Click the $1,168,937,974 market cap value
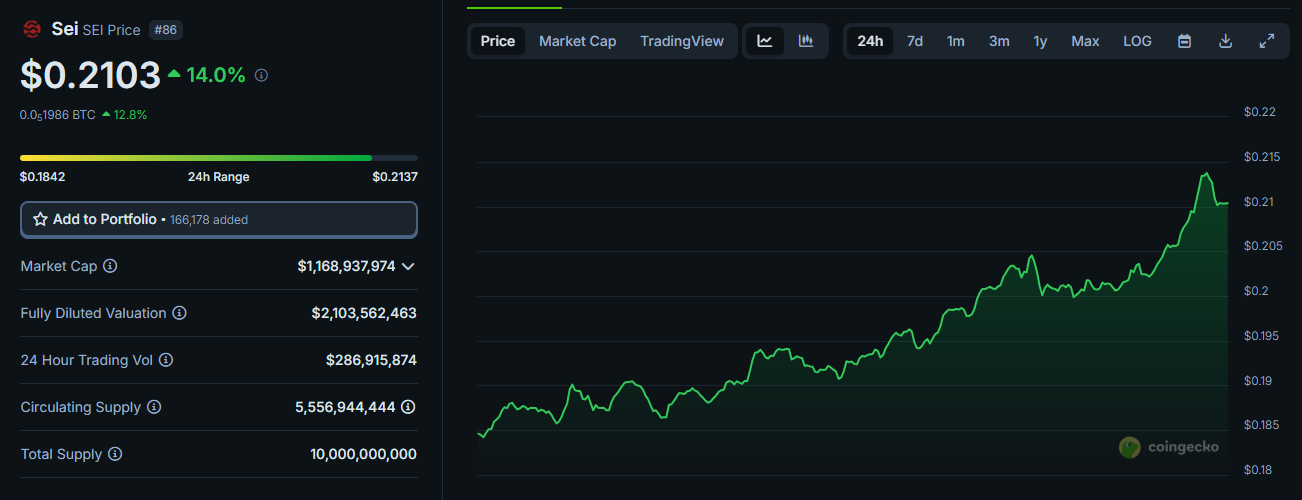This screenshot has width=1302, height=500. click(346, 266)
